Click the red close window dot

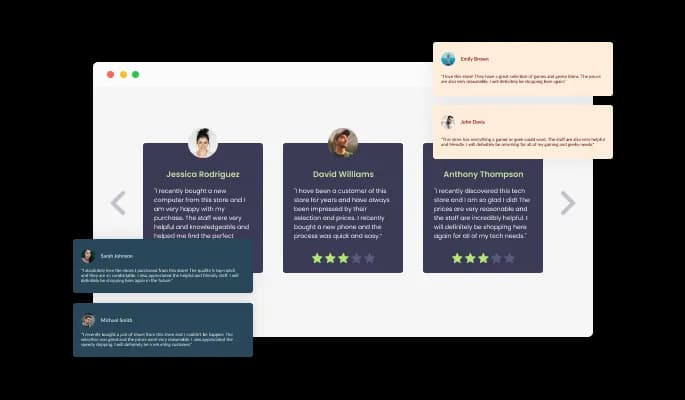pyautogui.click(x=111, y=74)
